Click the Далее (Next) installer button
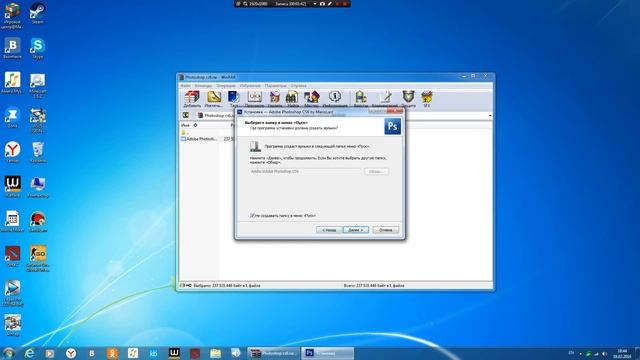640x360 pixels. tap(356, 230)
